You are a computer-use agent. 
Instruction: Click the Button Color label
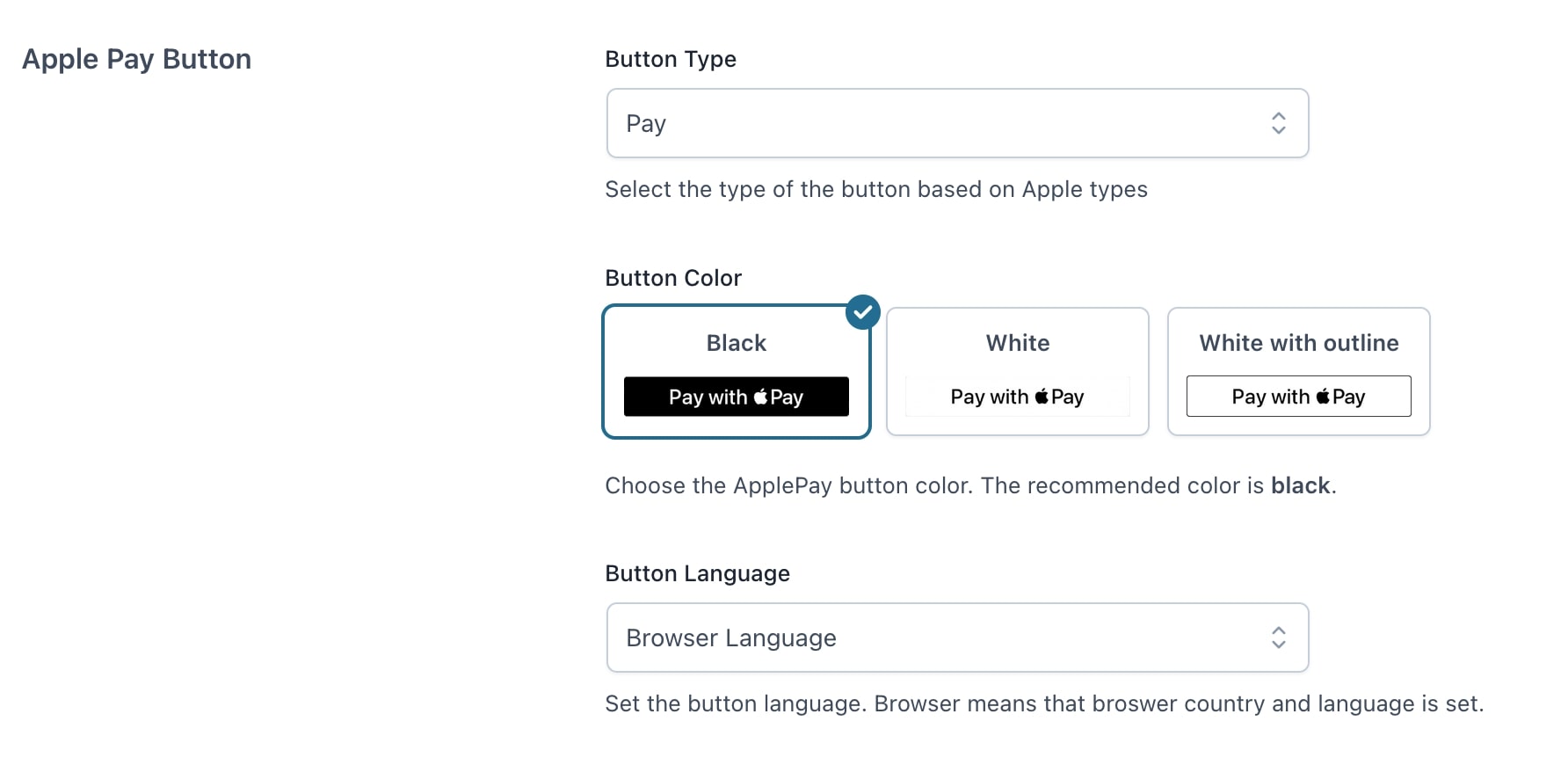tap(673, 278)
